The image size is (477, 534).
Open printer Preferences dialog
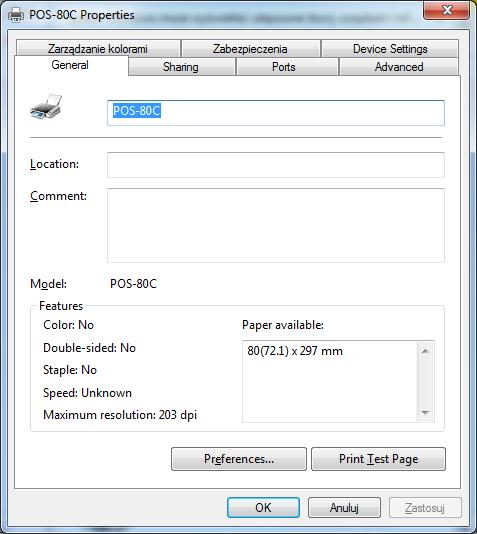coord(239,459)
